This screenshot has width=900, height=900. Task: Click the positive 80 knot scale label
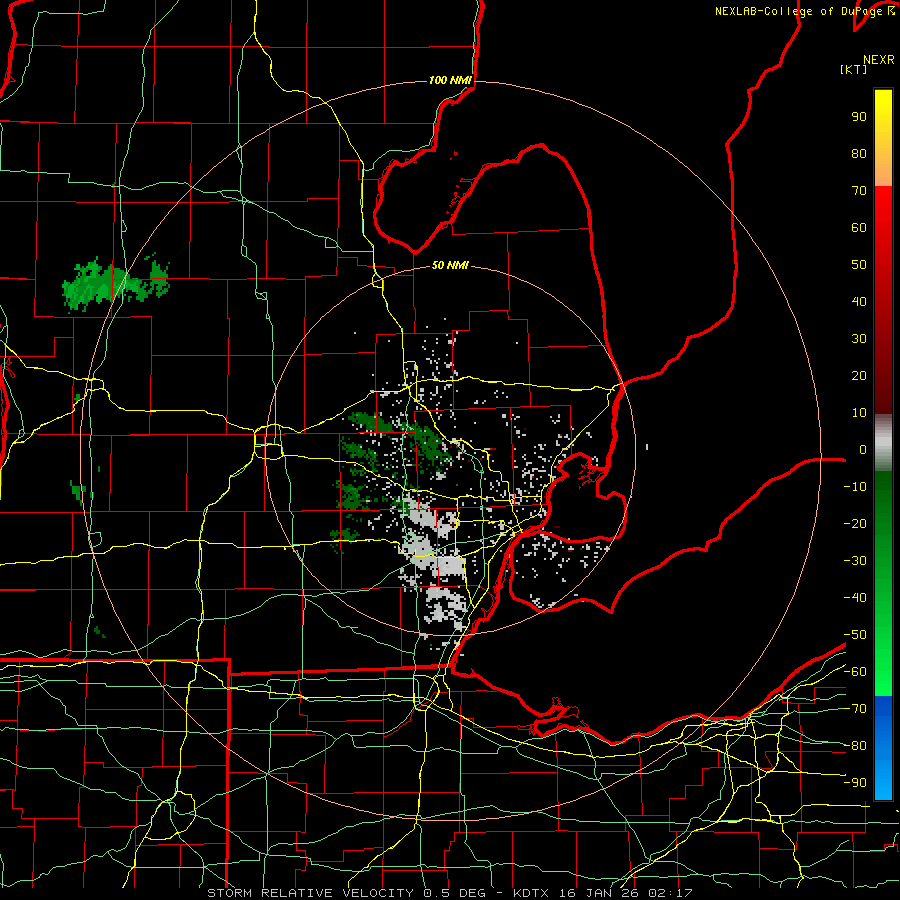click(859, 154)
